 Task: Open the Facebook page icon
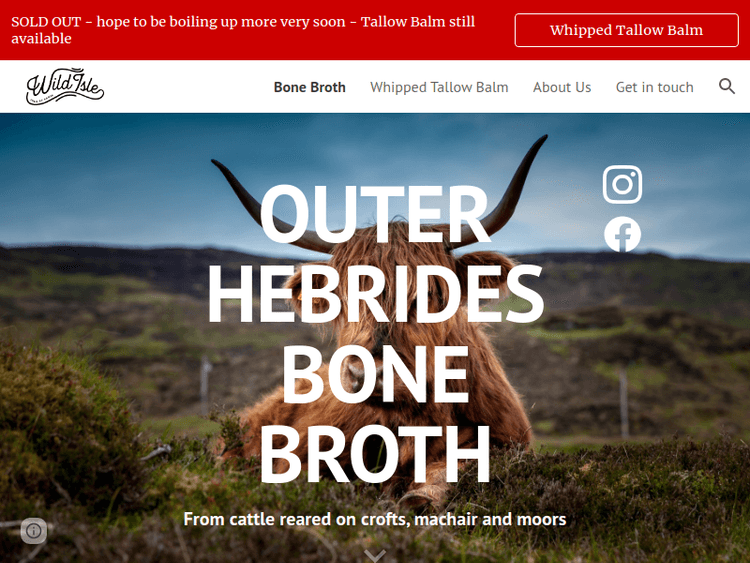(622, 234)
